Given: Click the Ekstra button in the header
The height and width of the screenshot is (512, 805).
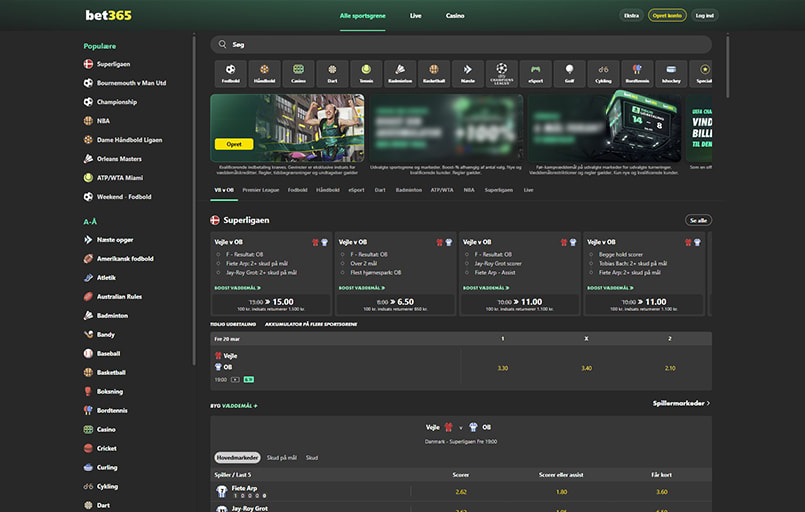Looking at the screenshot, I should coord(631,15).
